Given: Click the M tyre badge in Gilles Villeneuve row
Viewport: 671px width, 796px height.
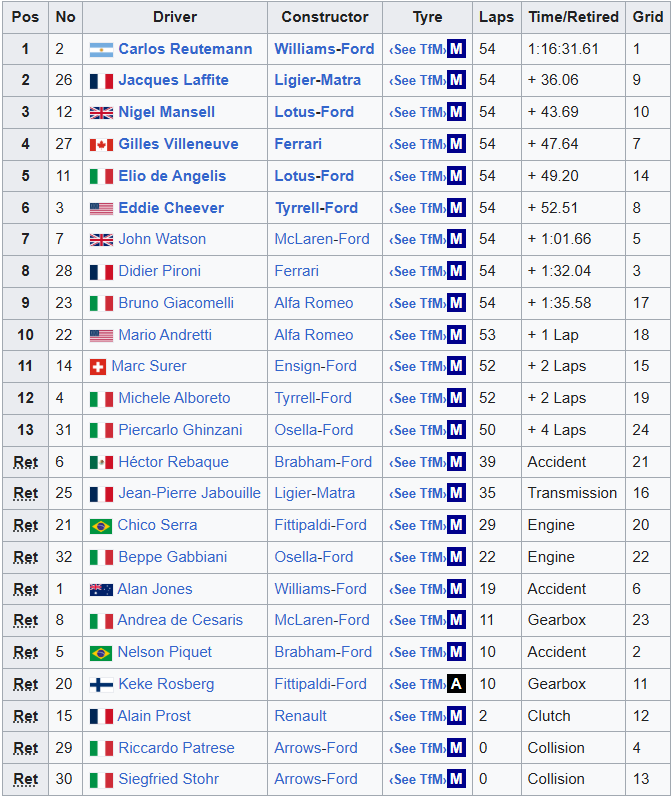Looking at the screenshot, I should point(456,144).
